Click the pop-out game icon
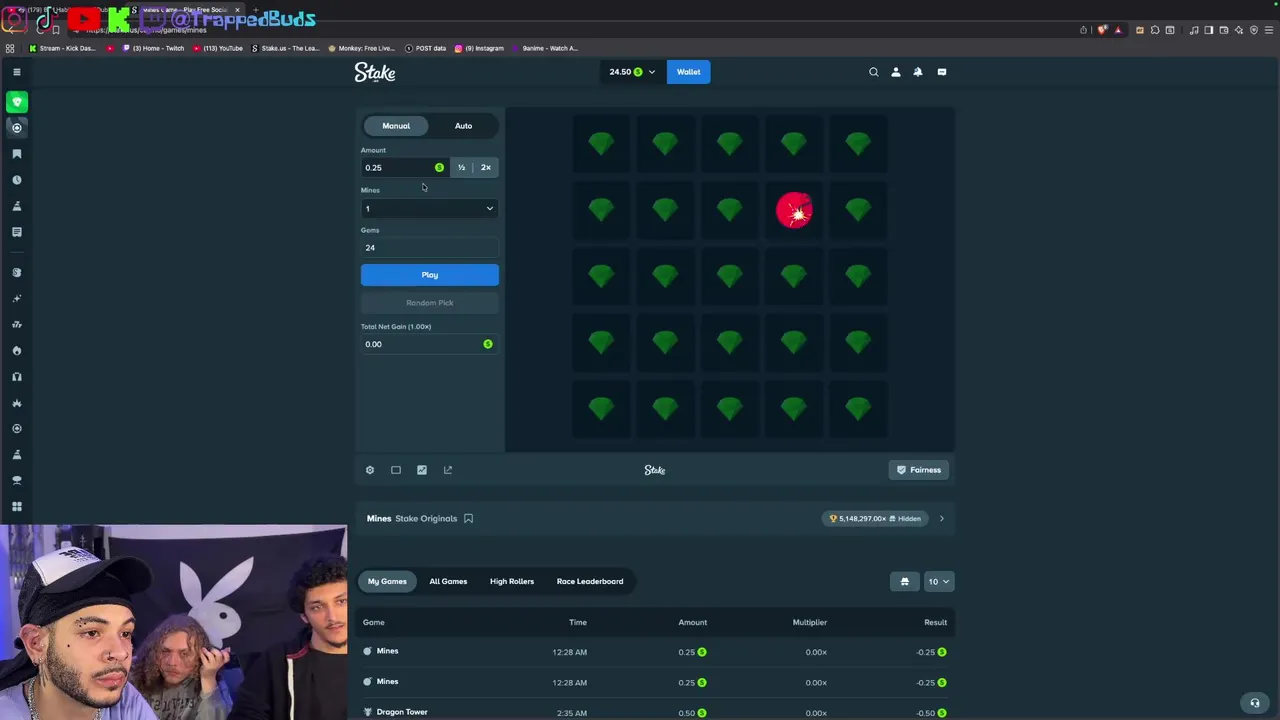 tap(448, 470)
